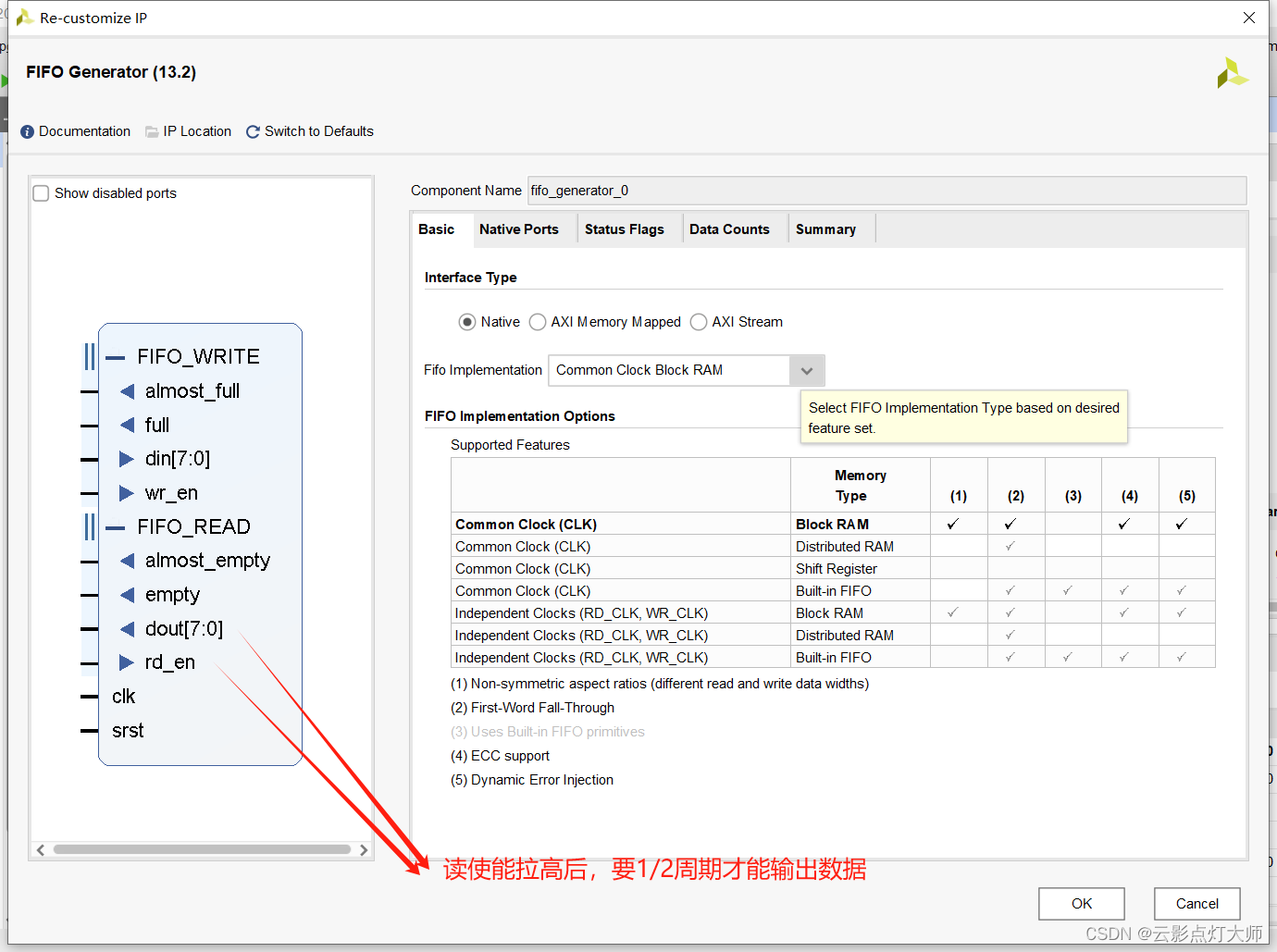Click the empty port arrow
1277x952 pixels.
(128, 595)
